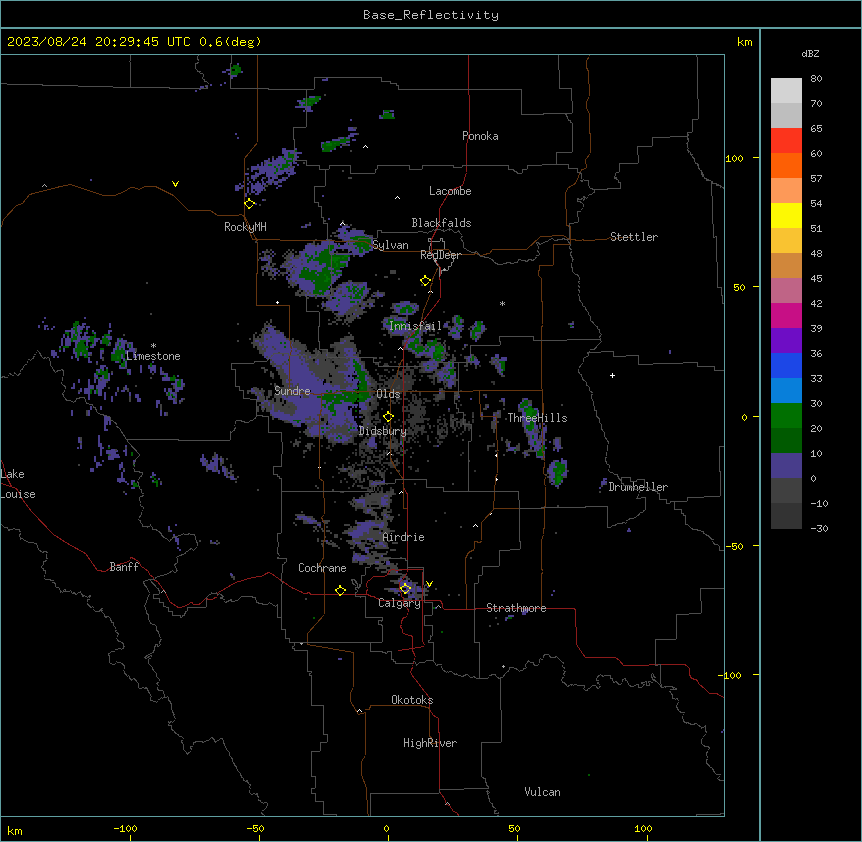This screenshot has height=842, width=862.
Task: Select the light blue 30-33 dBZ legend swatch
Action: point(786,390)
